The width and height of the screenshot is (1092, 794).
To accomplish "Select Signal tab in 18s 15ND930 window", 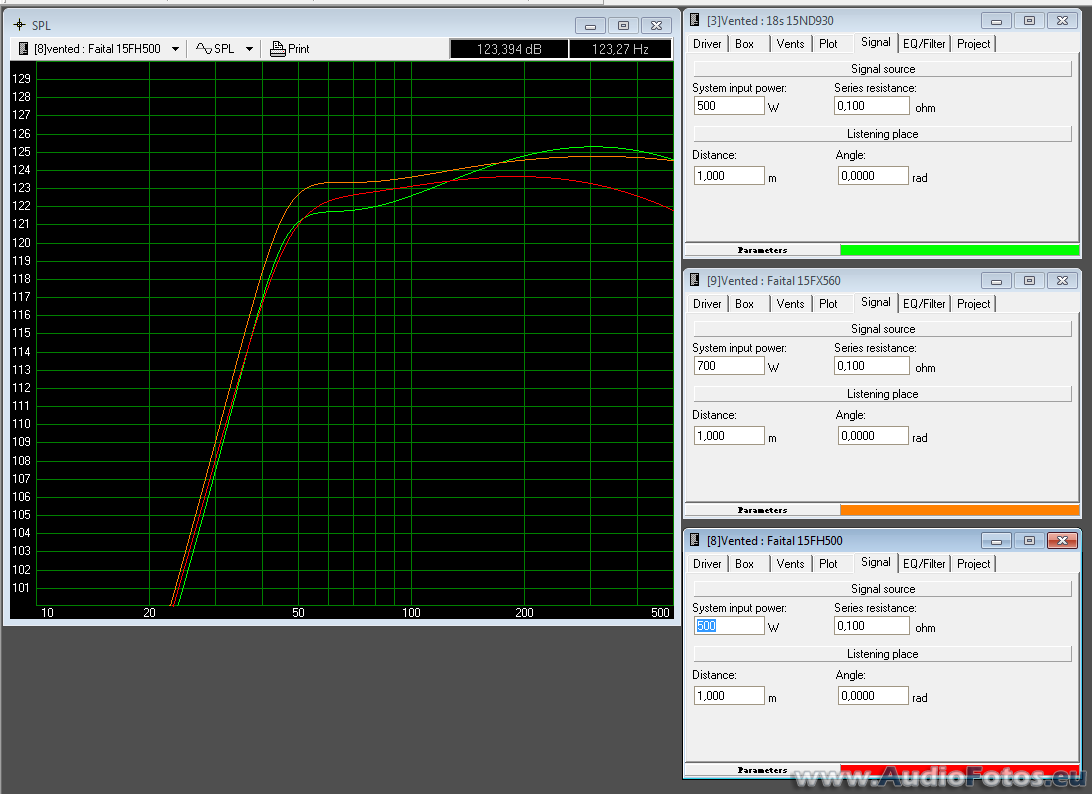I will click(x=875, y=42).
